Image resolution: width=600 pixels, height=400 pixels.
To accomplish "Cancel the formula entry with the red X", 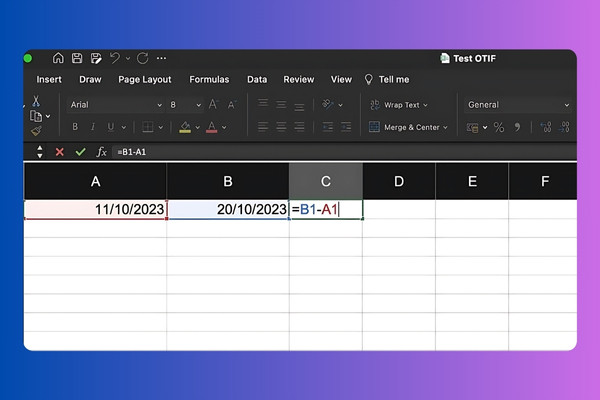I will coord(60,152).
